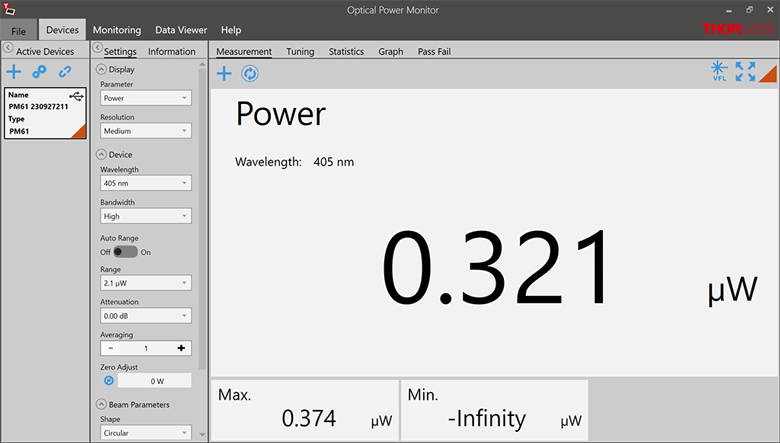The image size is (780, 443).
Task: Open the Statistics tab
Action: 346,52
